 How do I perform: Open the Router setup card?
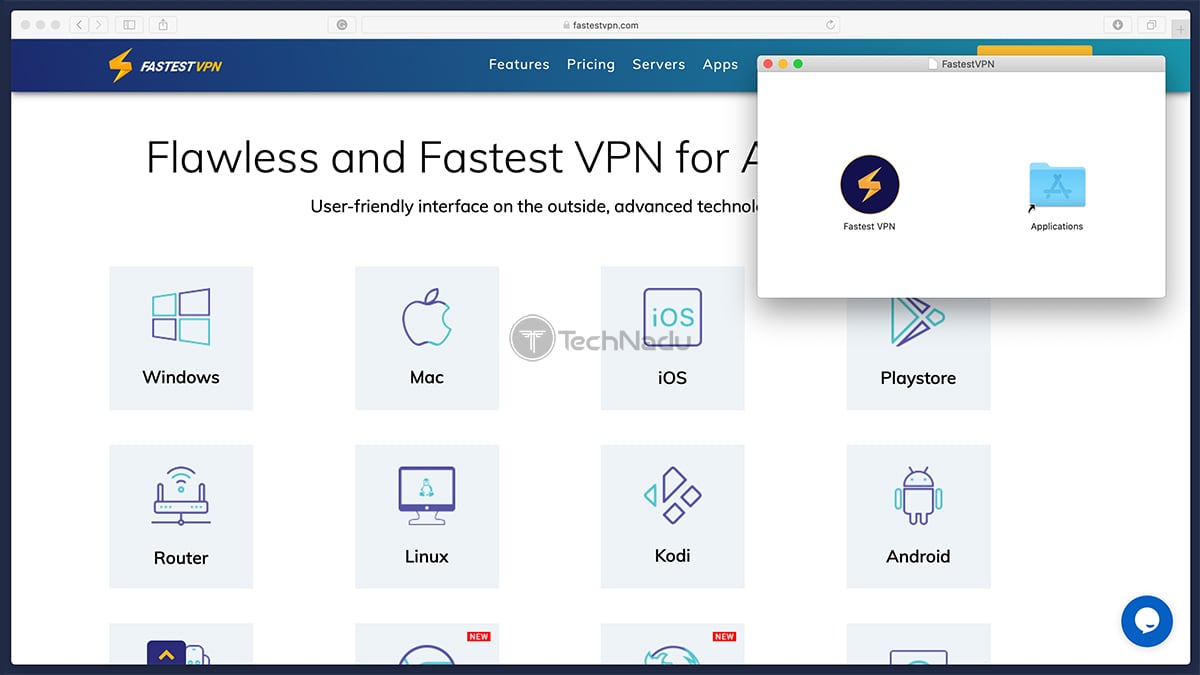pyautogui.click(x=181, y=516)
